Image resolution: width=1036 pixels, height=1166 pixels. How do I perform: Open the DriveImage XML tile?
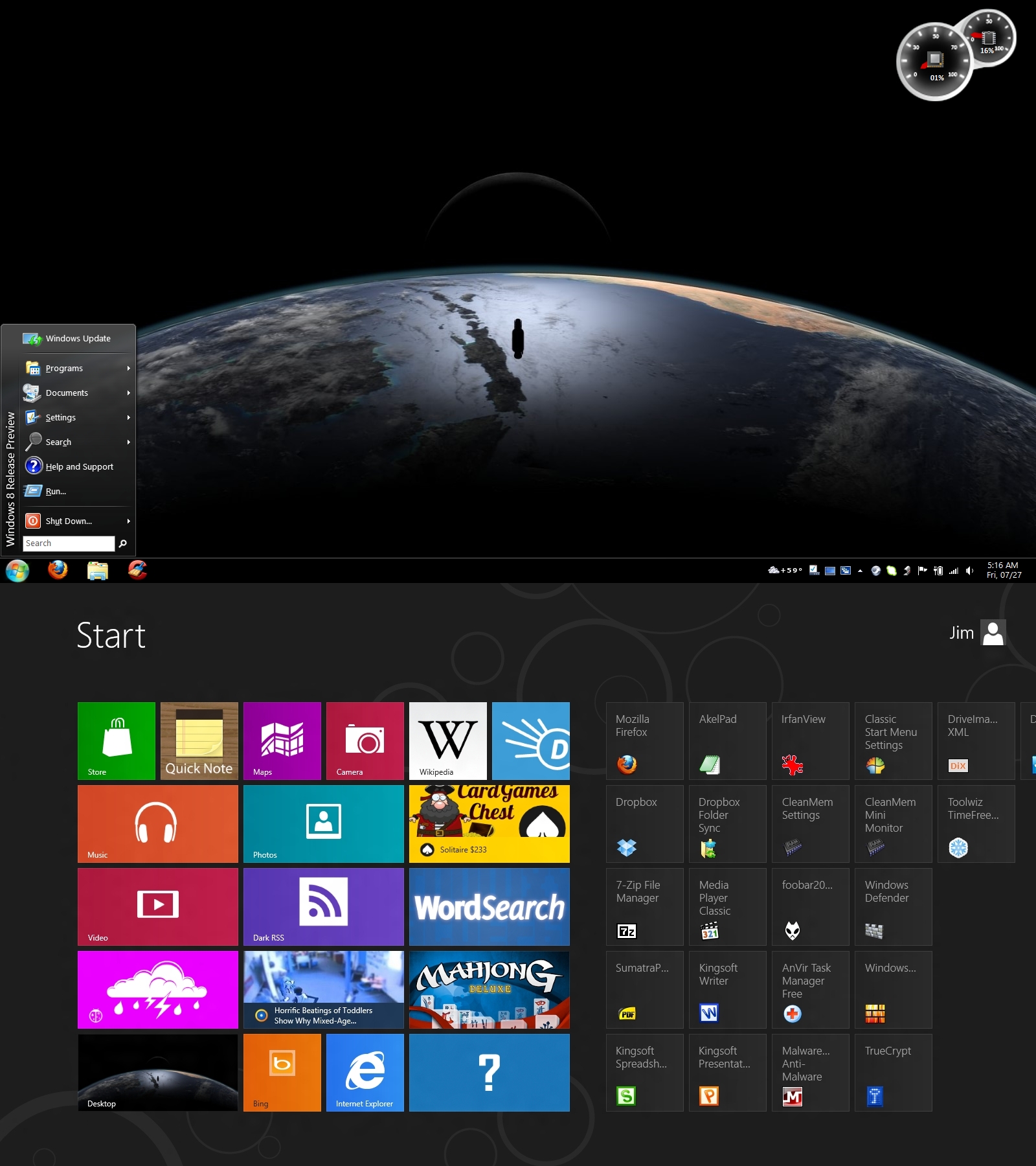coord(976,740)
